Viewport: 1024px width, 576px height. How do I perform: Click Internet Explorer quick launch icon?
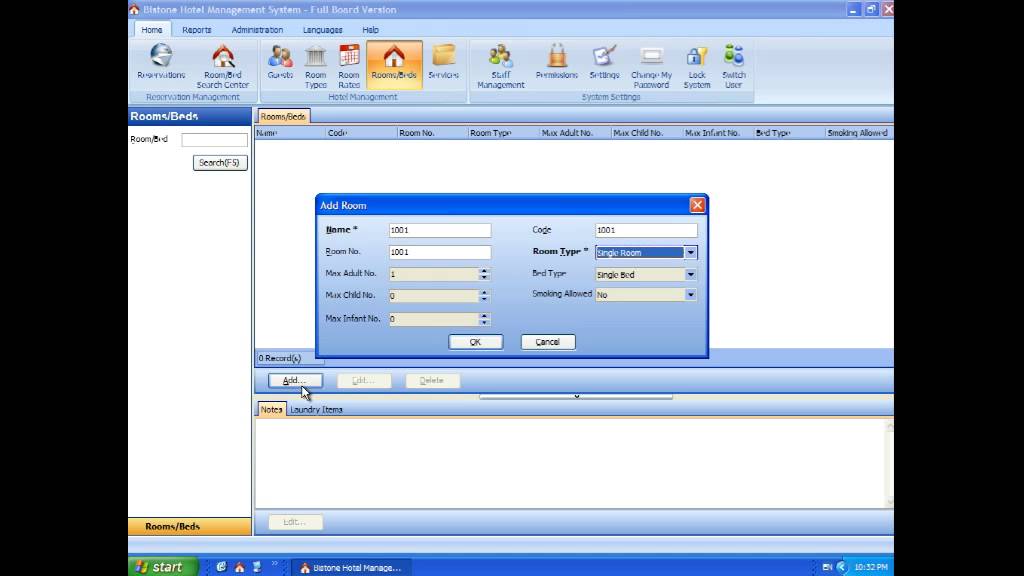(x=221, y=567)
